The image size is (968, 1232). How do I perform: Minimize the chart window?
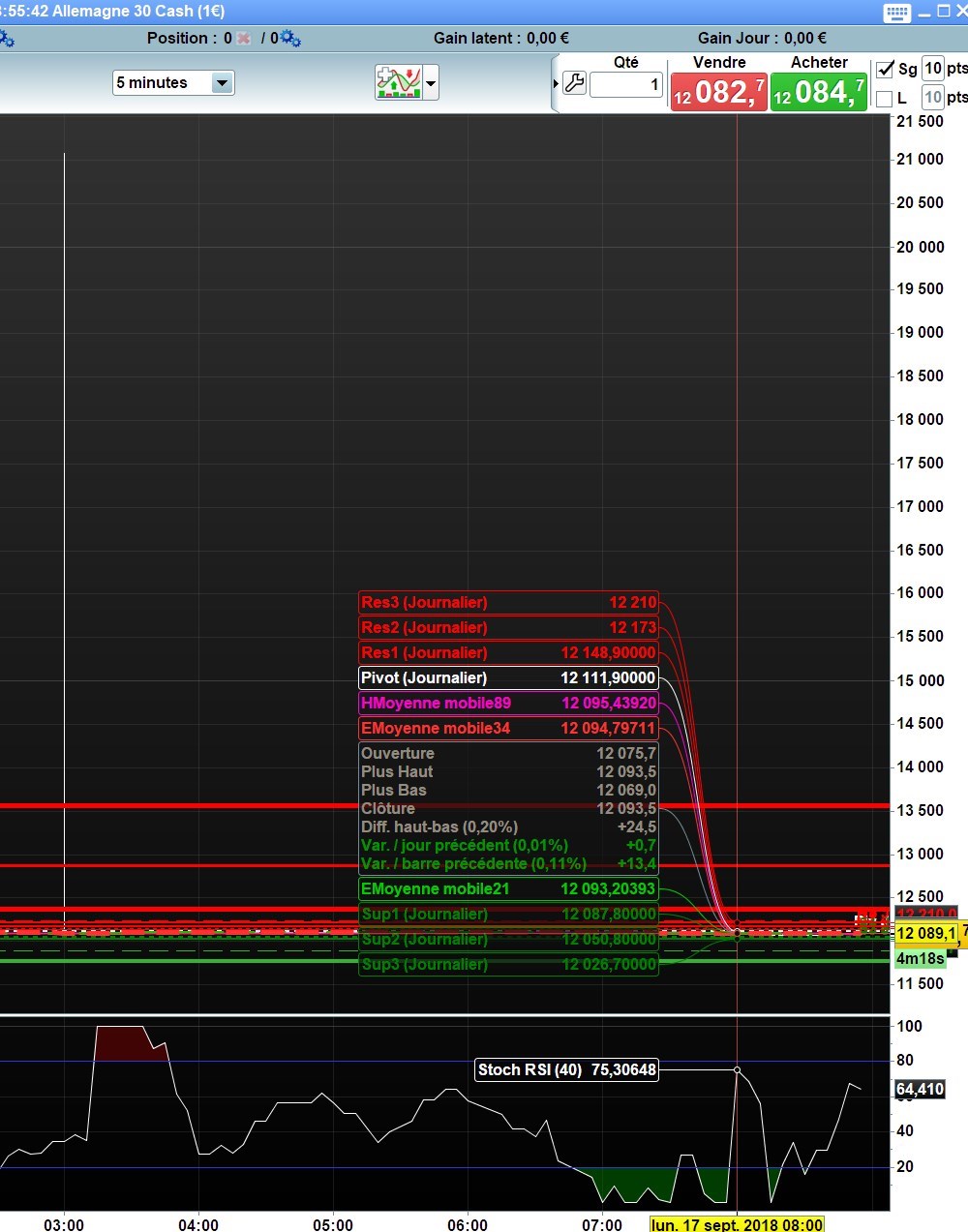coord(923,13)
